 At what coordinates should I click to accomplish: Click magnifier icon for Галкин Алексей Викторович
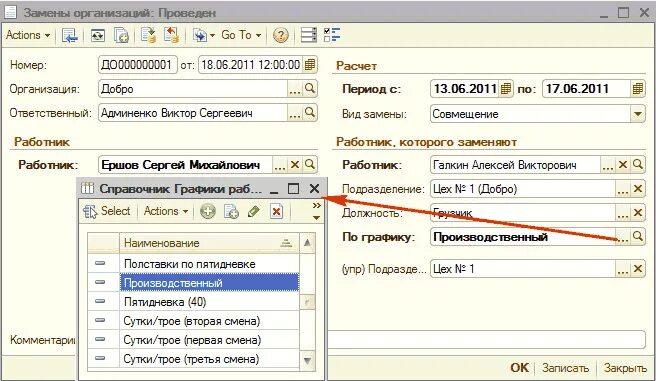click(638, 164)
